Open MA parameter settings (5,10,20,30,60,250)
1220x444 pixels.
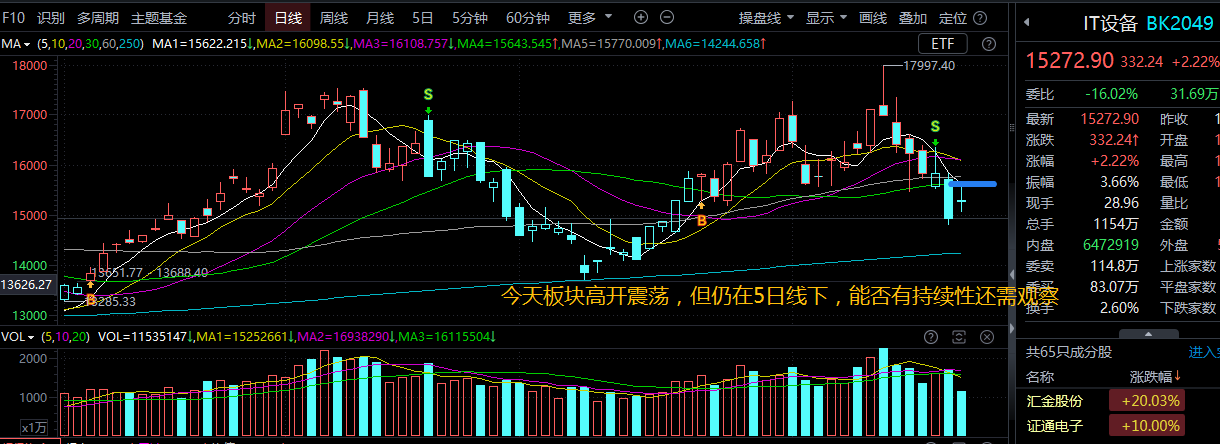coord(90,44)
